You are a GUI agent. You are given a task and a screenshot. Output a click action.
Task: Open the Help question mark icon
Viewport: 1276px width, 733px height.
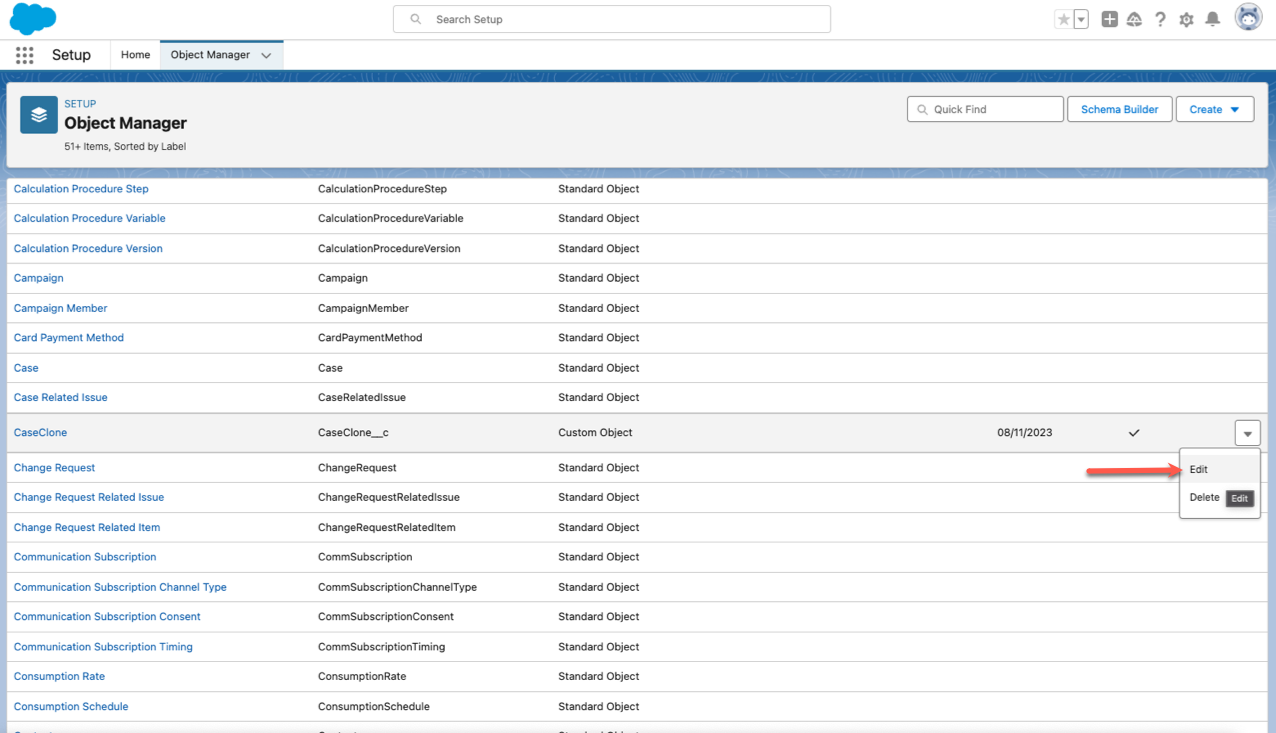(x=1160, y=20)
